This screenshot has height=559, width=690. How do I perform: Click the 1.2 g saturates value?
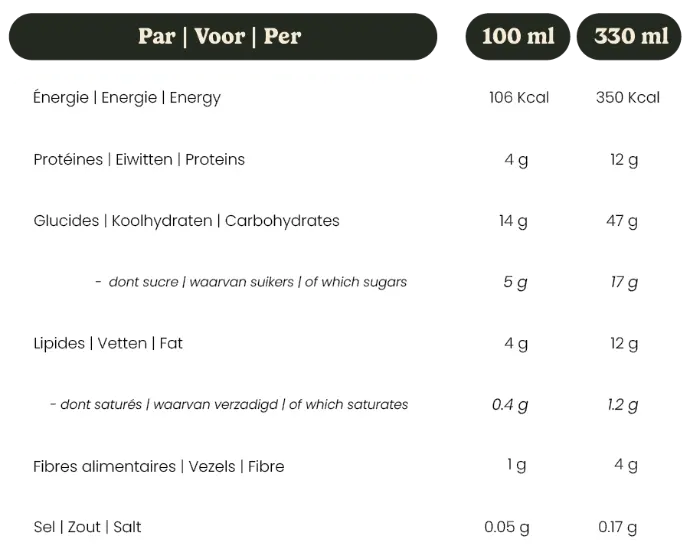pos(624,405)
